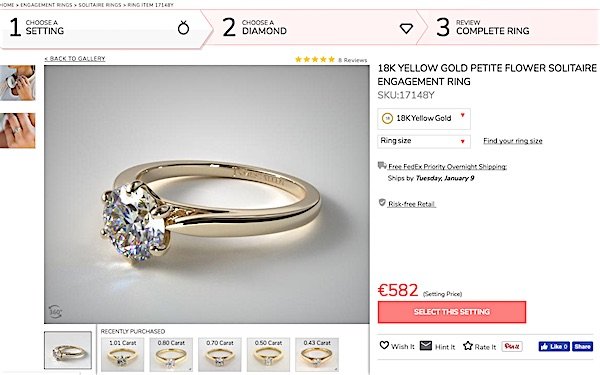
Task: Open the 360 degree view icon
Action: click(x=55, y=311)
